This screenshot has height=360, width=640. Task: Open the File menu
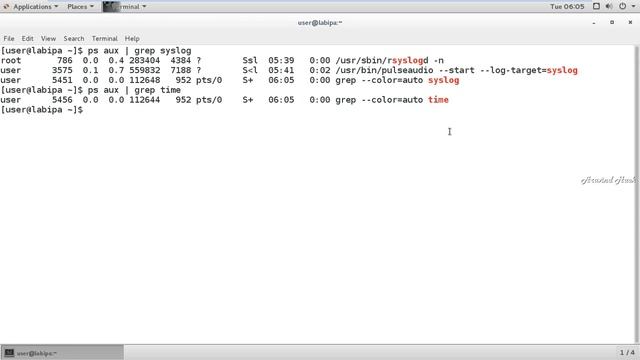(9, 38)
